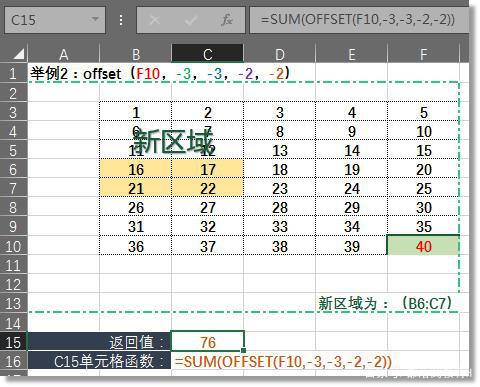The width and height of the screenshot is (480, 387).
Task: Select row 10 header
Action: coord(14,246)
